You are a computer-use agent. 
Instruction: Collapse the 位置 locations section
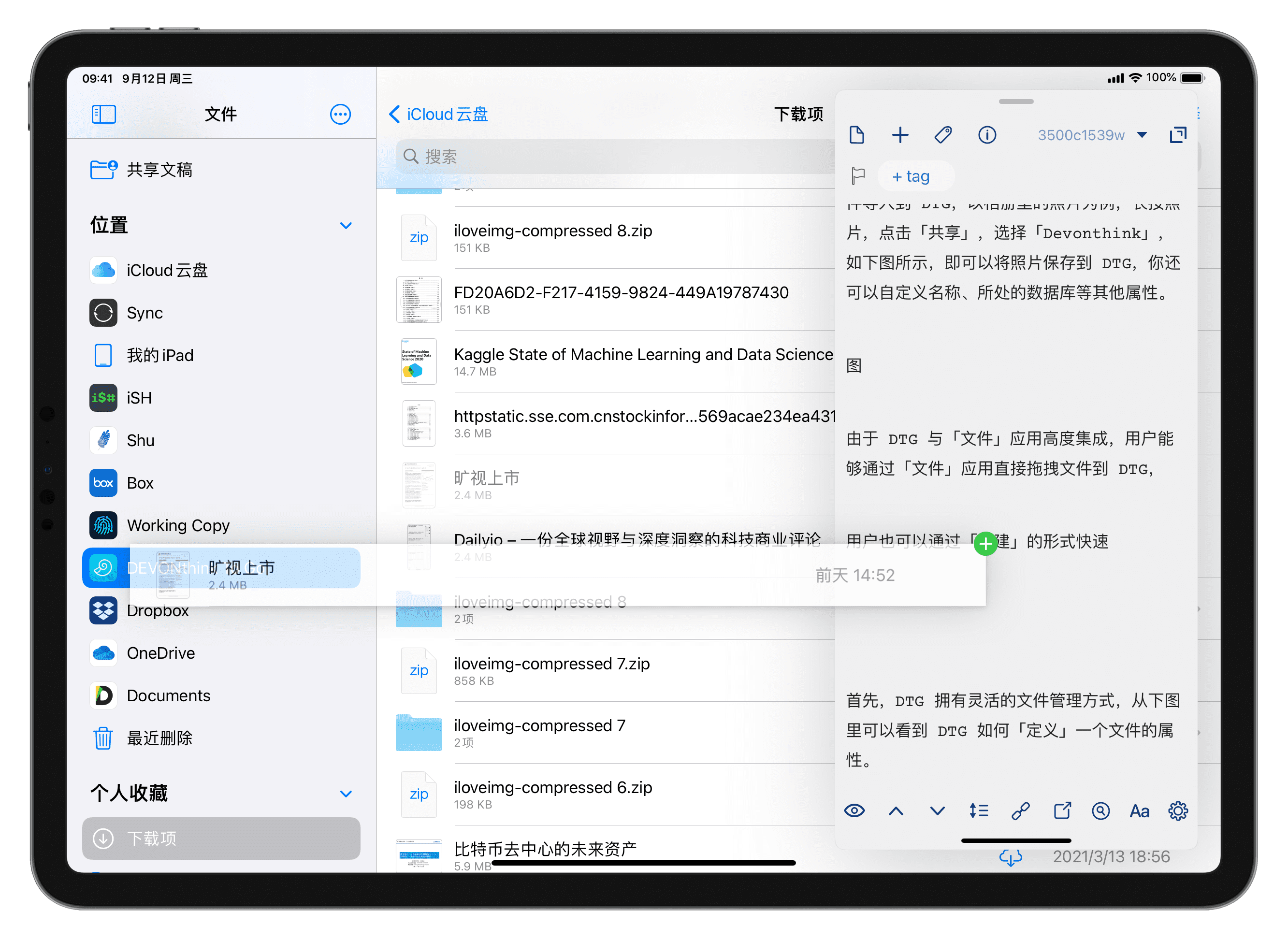(346, 225)
